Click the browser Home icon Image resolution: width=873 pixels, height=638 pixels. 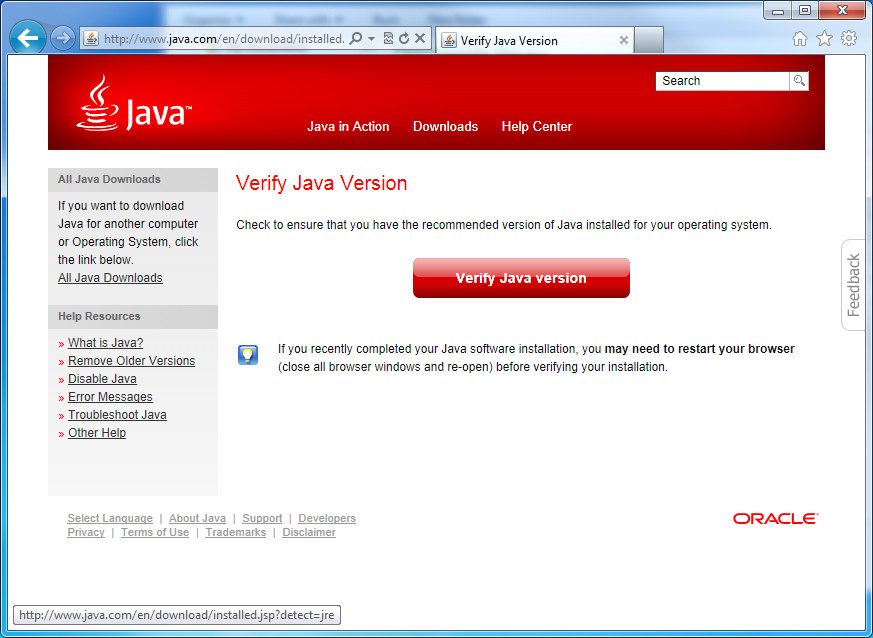tap(800, 37)
